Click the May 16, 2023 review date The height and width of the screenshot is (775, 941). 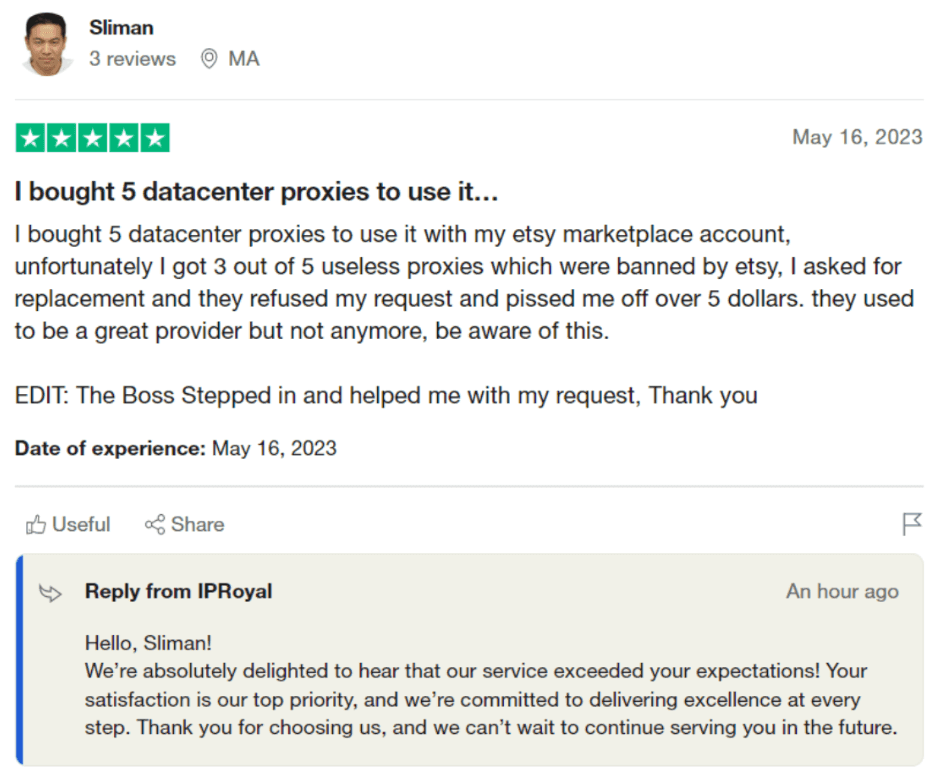point(857,137)
